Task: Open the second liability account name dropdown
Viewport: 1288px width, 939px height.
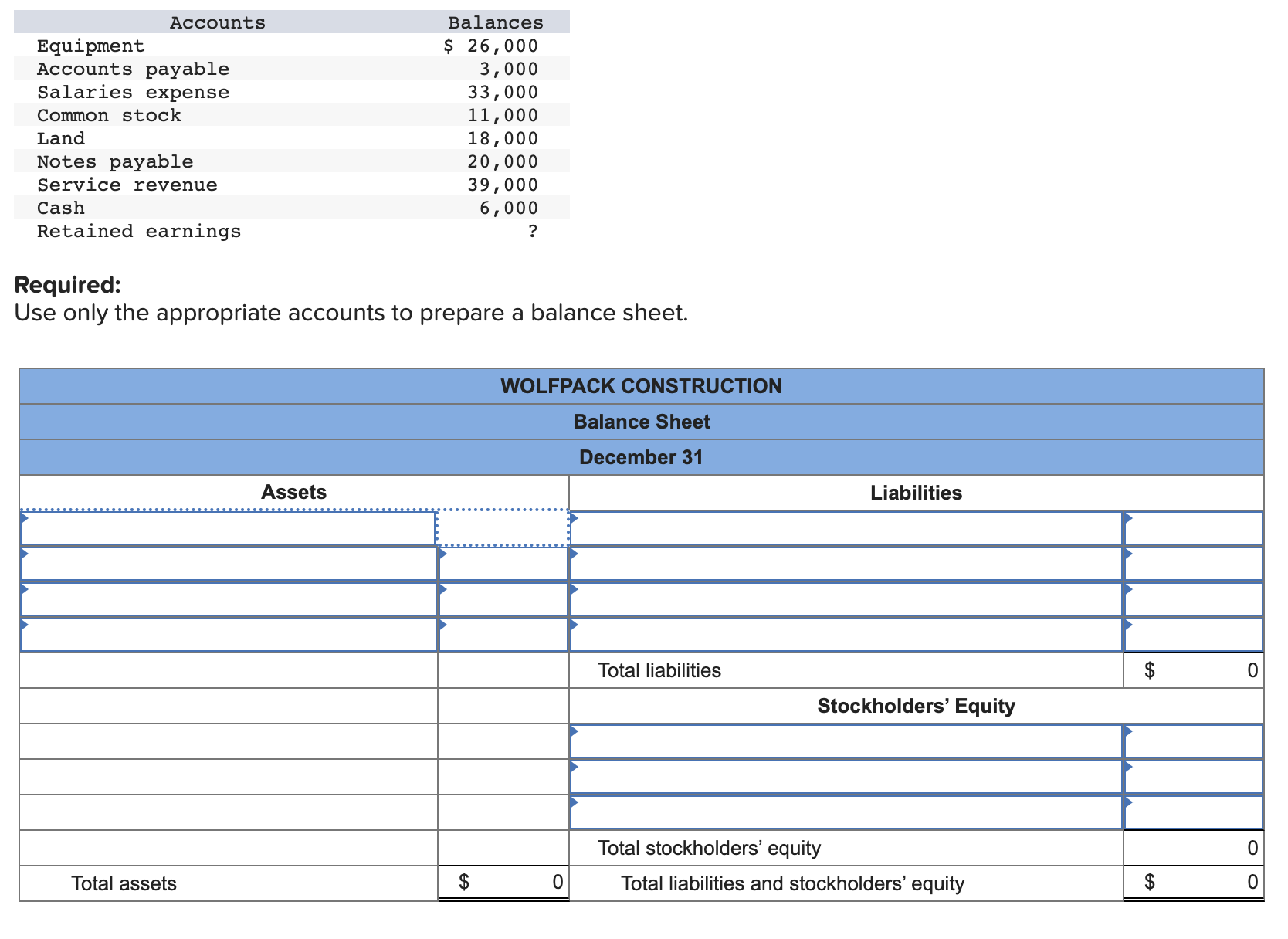Action: (846, 564)
